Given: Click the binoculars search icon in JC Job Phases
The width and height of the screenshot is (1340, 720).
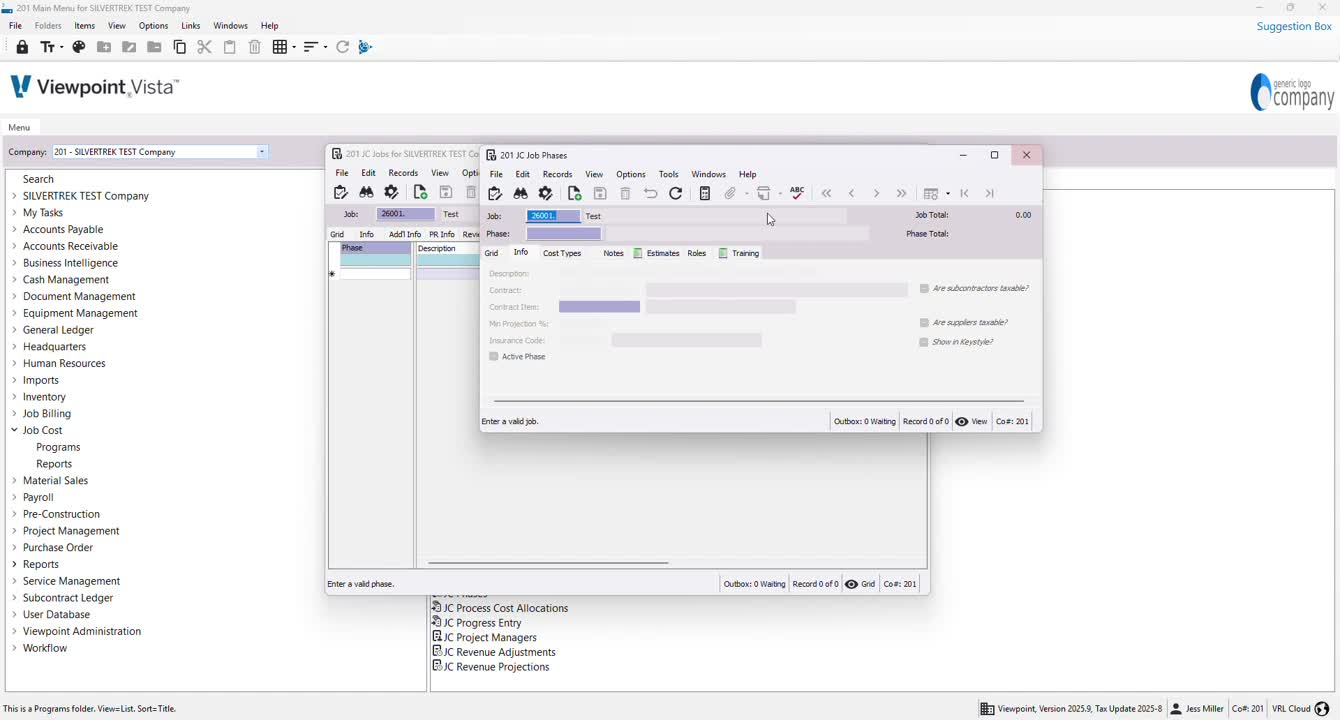Looking at the screenshot, I should (520, 194).
